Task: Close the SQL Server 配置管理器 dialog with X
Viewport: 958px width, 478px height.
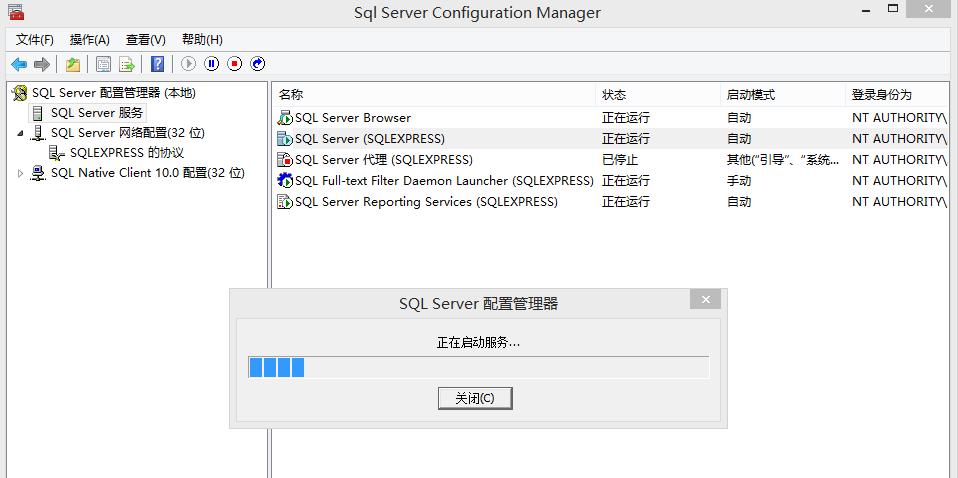Action: tap(706, 299)
